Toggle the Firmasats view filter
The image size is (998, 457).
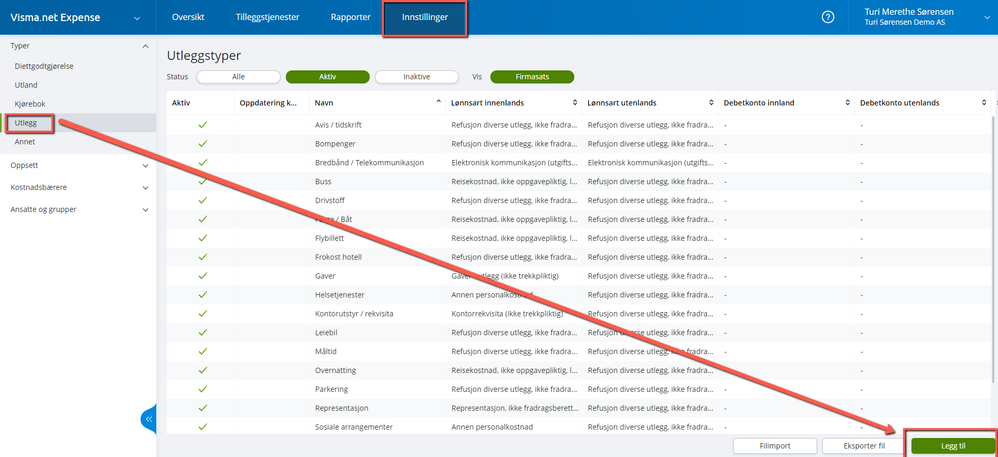pyautogui.click(x=532, y=76)
